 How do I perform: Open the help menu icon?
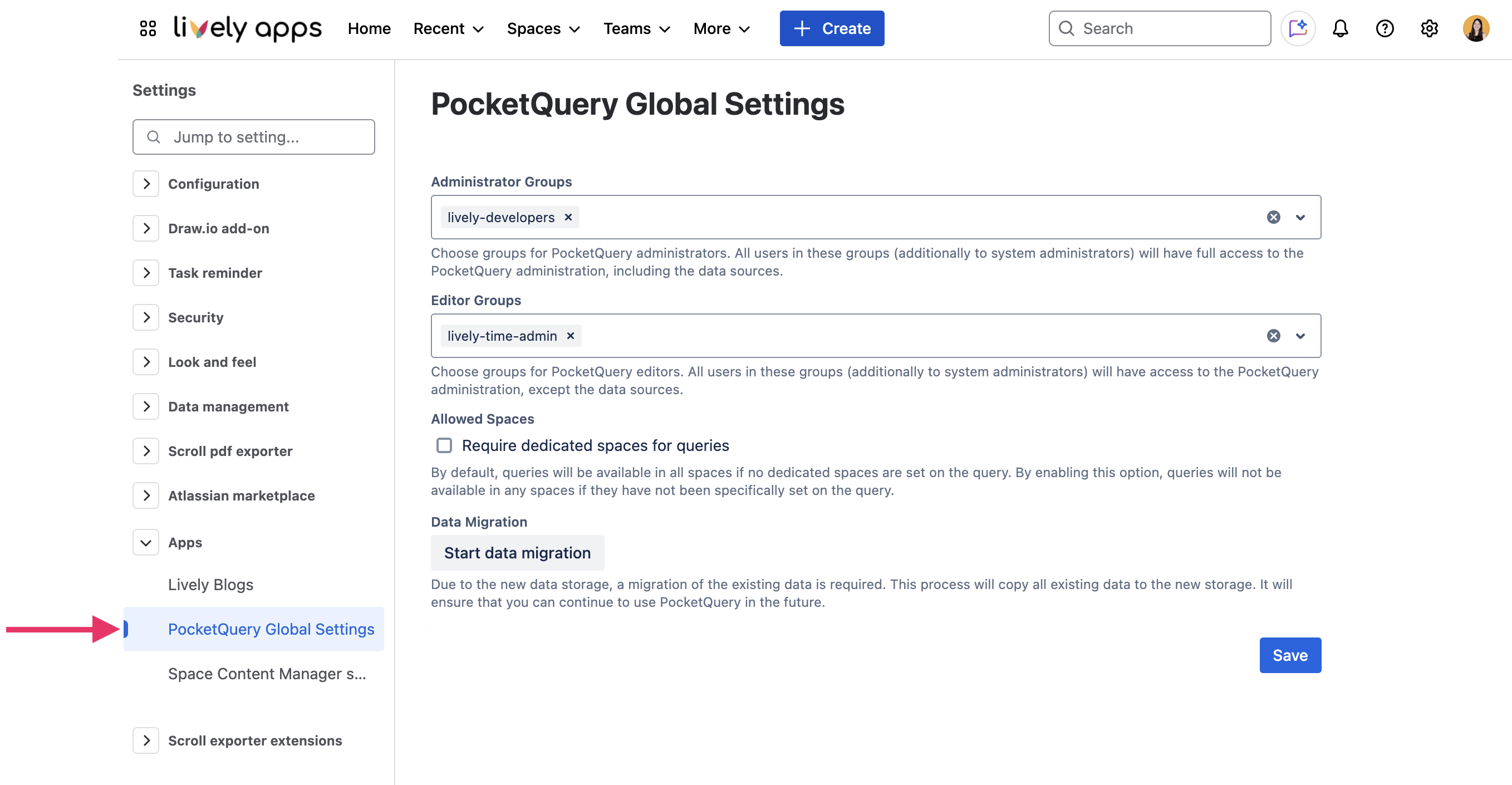(1385, 28)
